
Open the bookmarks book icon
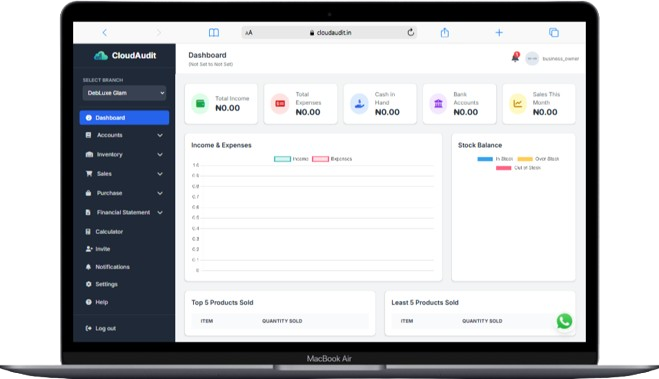coord(214,32)
